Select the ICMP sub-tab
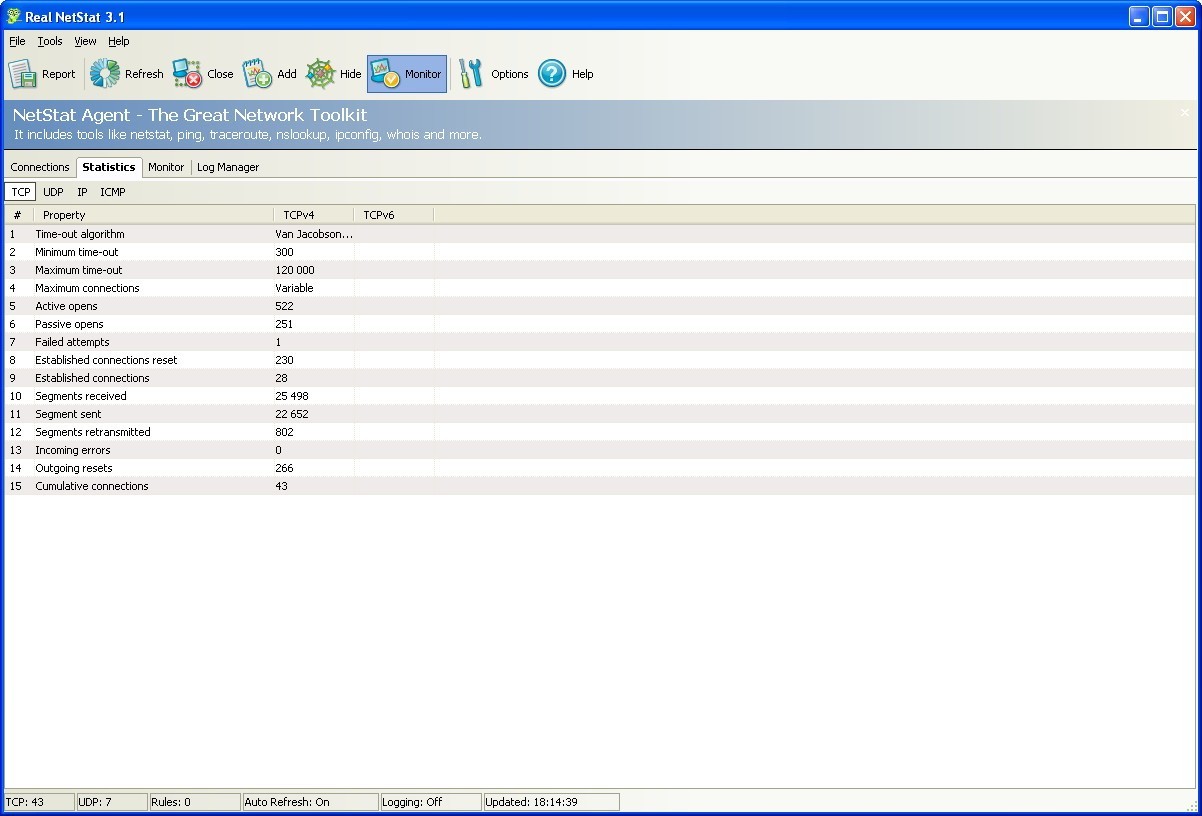This screenshot has height=816, width=1202. coord(113,192)
